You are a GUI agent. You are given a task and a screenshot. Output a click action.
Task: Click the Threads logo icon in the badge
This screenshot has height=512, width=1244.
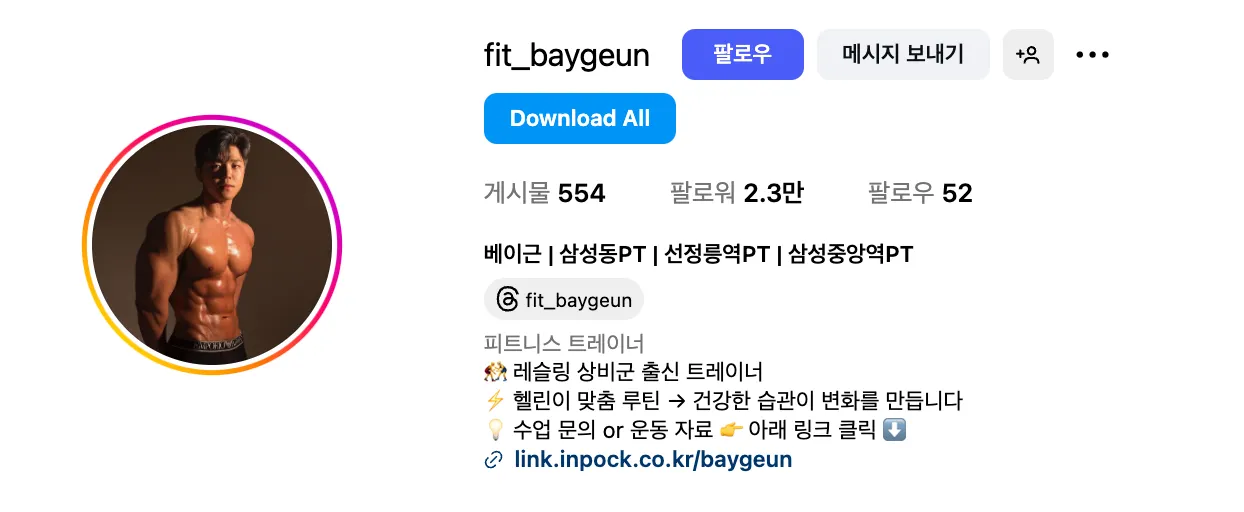click(507, 300)
